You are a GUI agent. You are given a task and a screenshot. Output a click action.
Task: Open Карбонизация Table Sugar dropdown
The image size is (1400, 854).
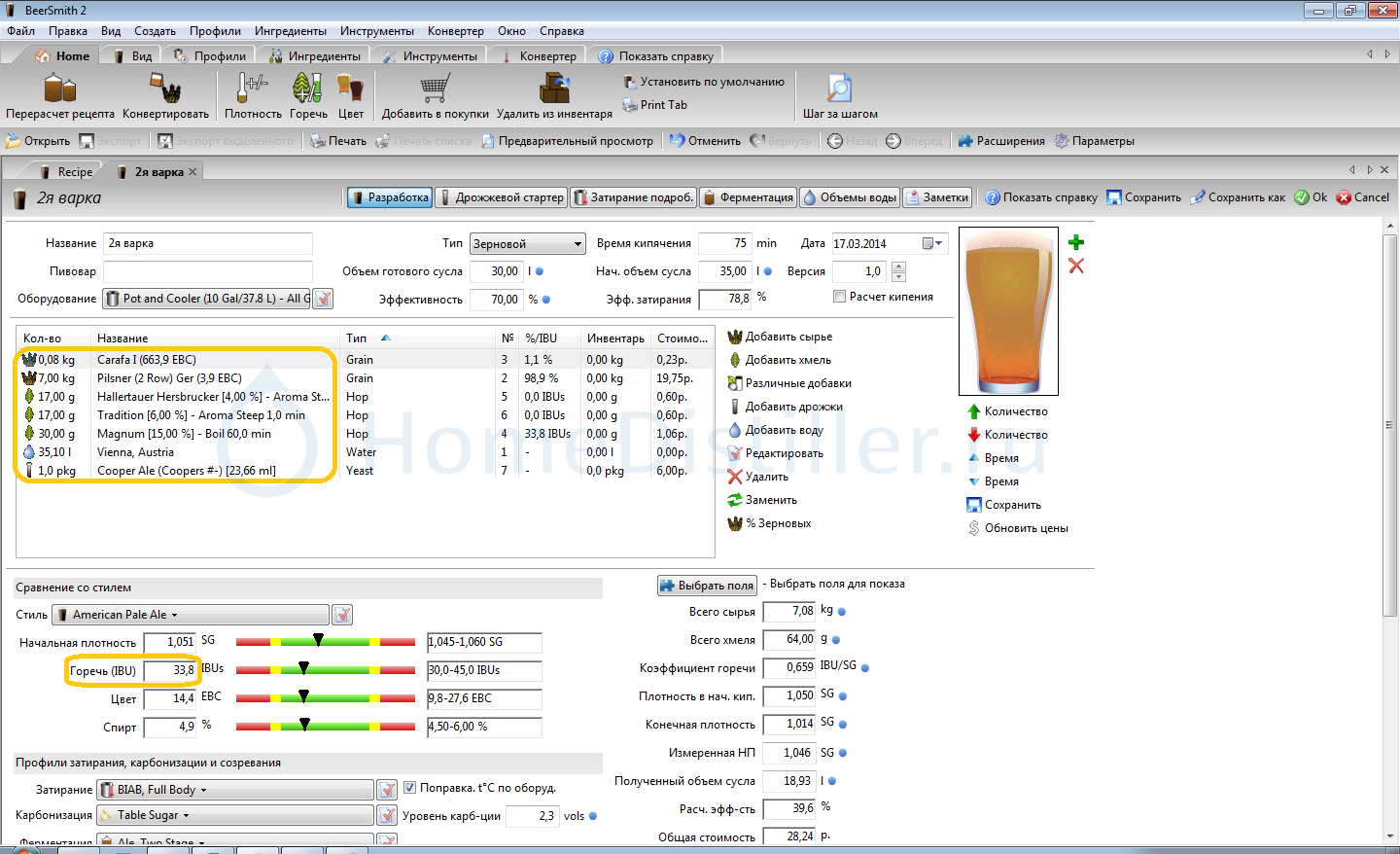coord(234,815)
